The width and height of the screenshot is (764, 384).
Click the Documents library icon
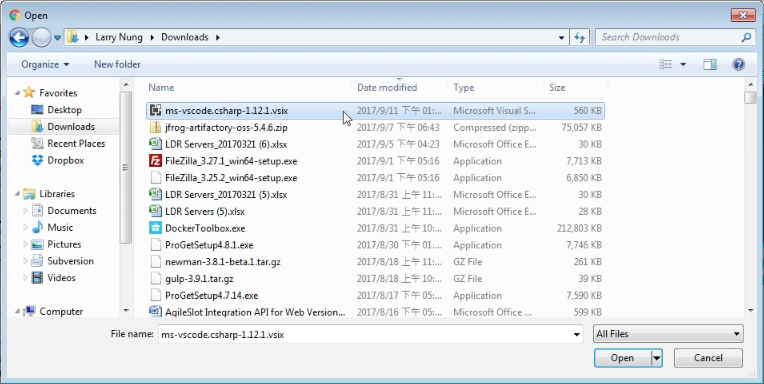pos(38,211)
